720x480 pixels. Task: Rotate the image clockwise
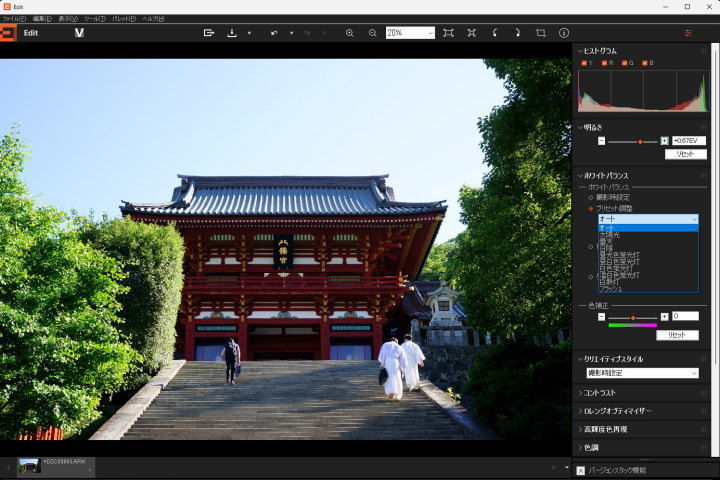pyautogui.click(x=518, y=33)
